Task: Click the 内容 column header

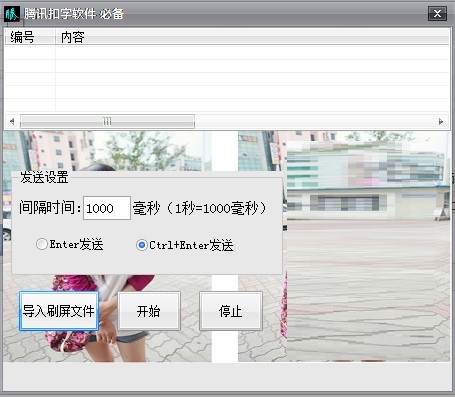Action: click(x=252, y=37)
